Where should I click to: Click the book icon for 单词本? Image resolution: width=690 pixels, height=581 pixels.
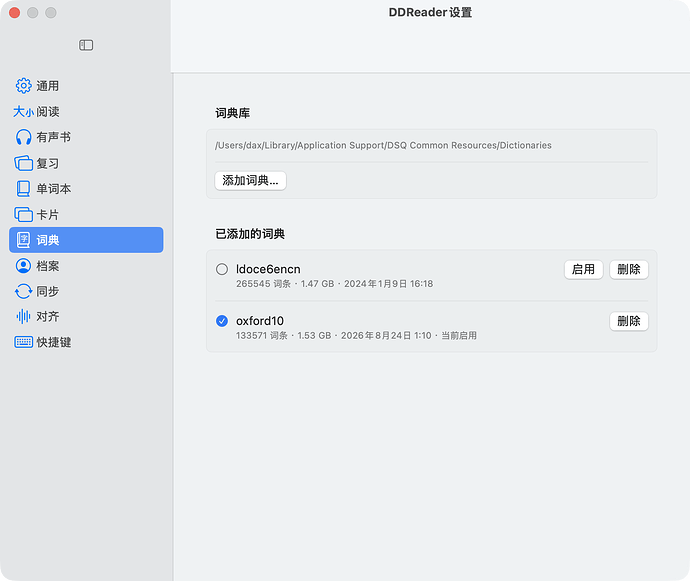[x=23, y=189]
